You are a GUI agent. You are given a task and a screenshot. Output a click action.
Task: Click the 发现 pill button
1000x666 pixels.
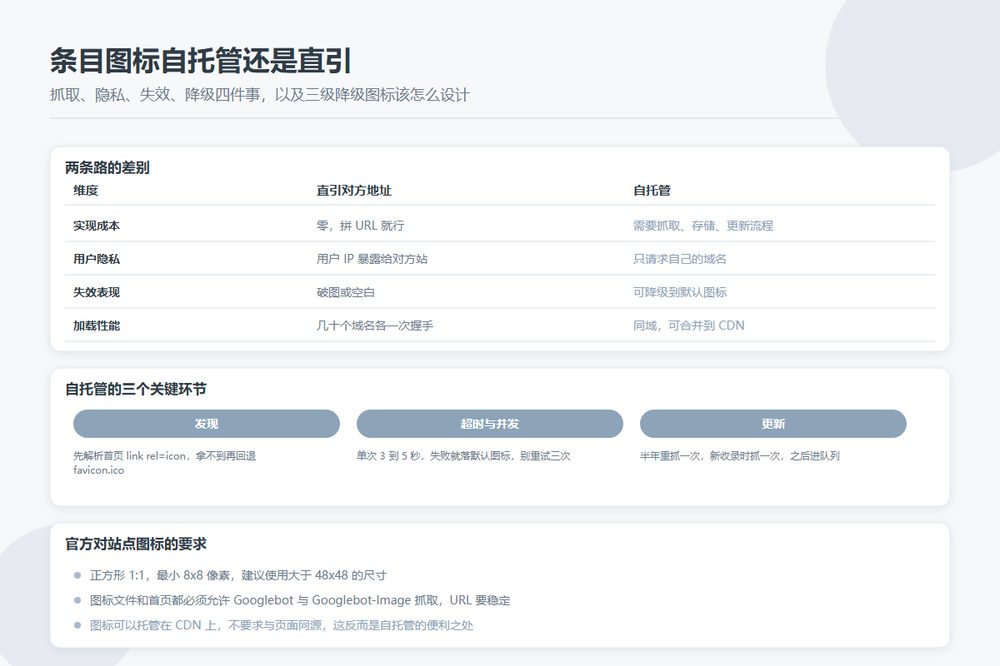pos(206,424)
